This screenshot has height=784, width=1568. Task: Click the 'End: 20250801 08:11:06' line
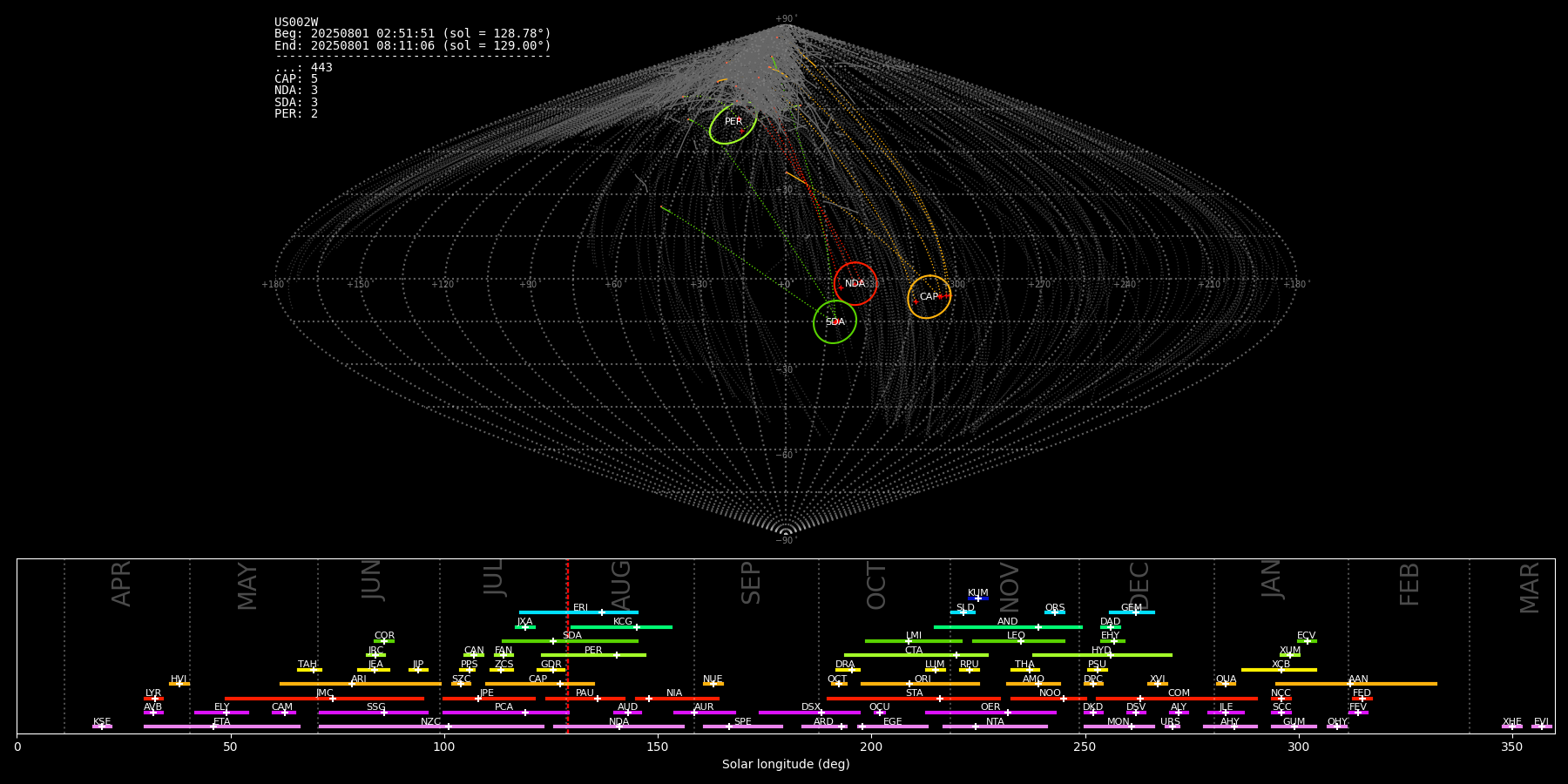pos(413,45)
